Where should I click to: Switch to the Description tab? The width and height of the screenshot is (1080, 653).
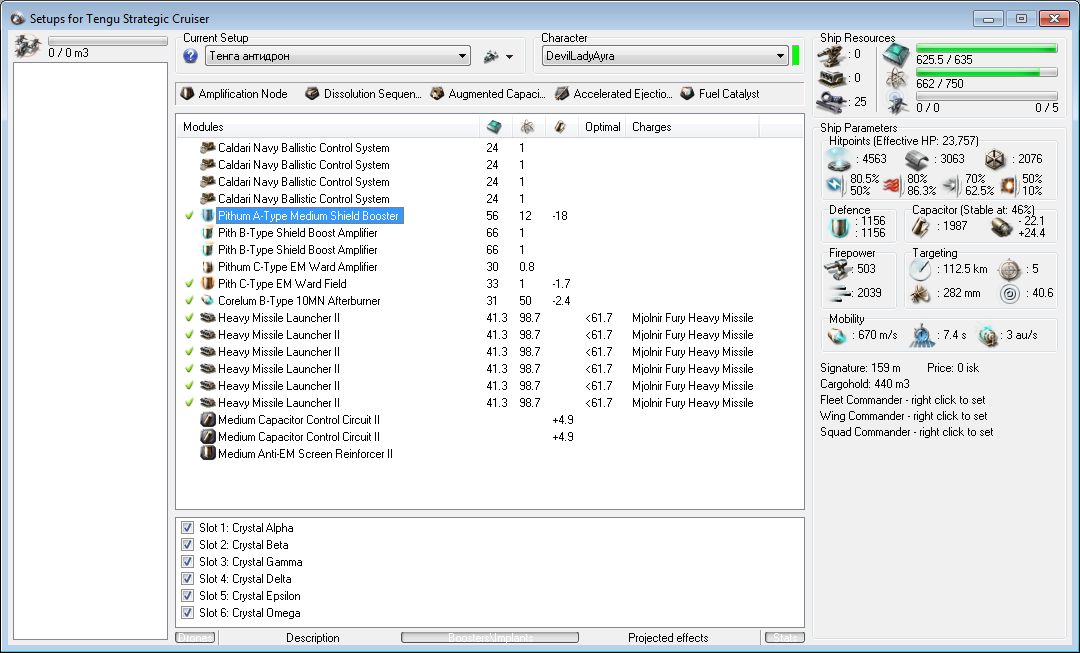pyautogui.click(x=313, y=638)
